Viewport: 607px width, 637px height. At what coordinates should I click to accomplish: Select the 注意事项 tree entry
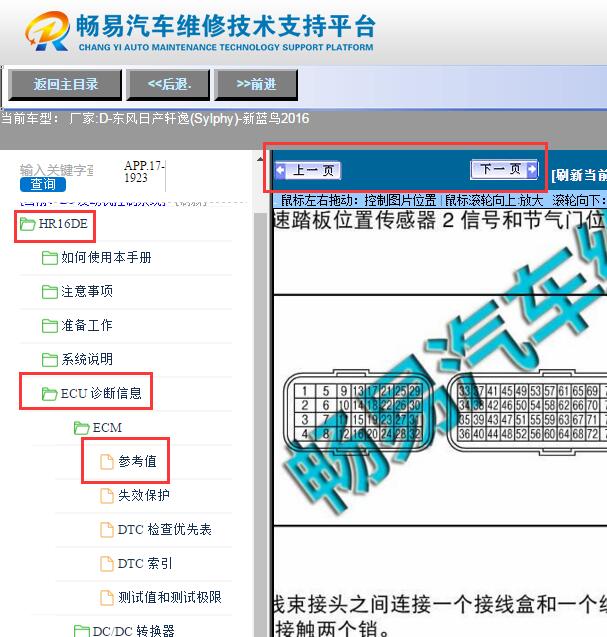click(87, 291)
